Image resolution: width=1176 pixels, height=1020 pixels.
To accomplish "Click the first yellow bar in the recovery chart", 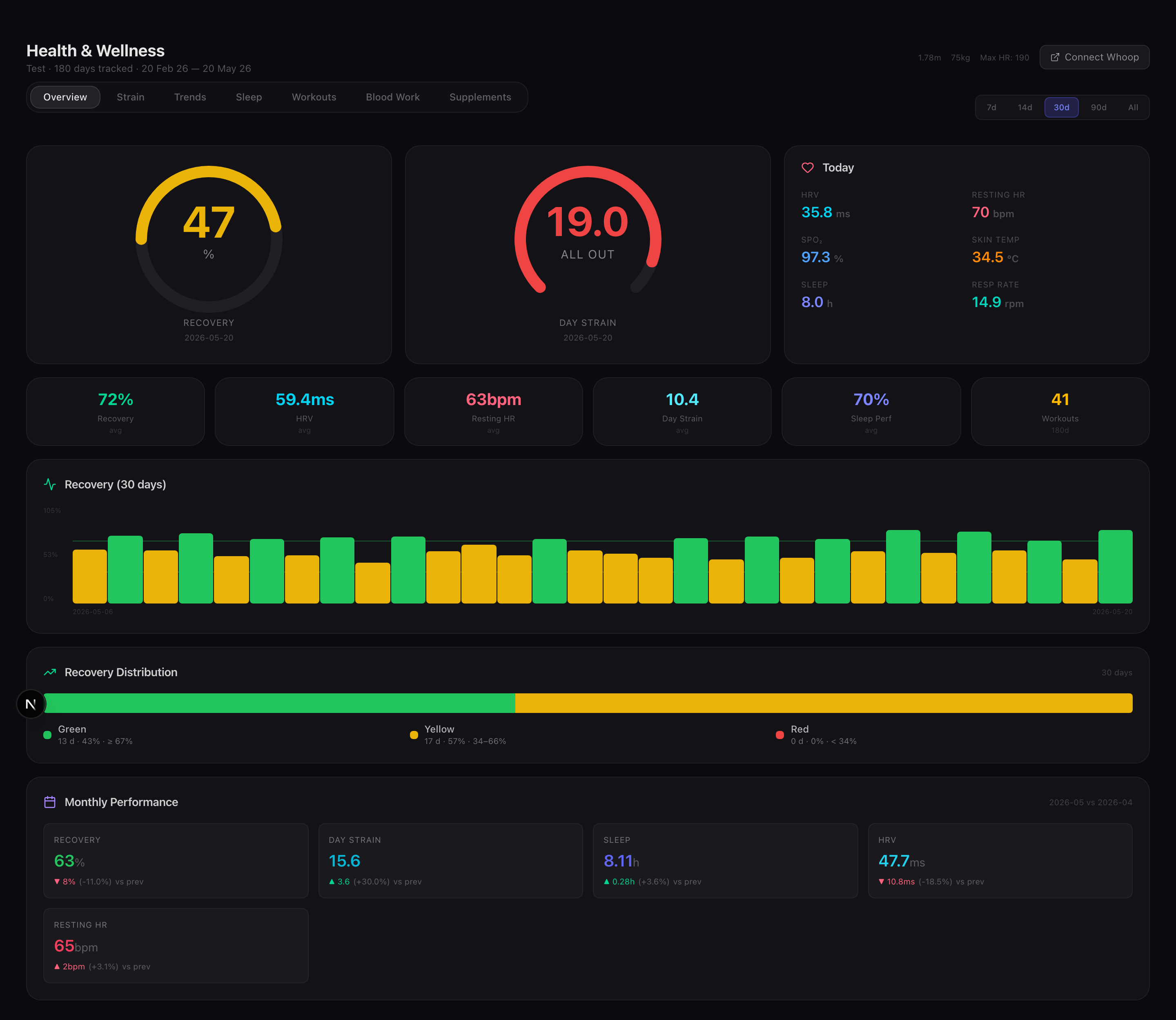I will coord(90,577).
